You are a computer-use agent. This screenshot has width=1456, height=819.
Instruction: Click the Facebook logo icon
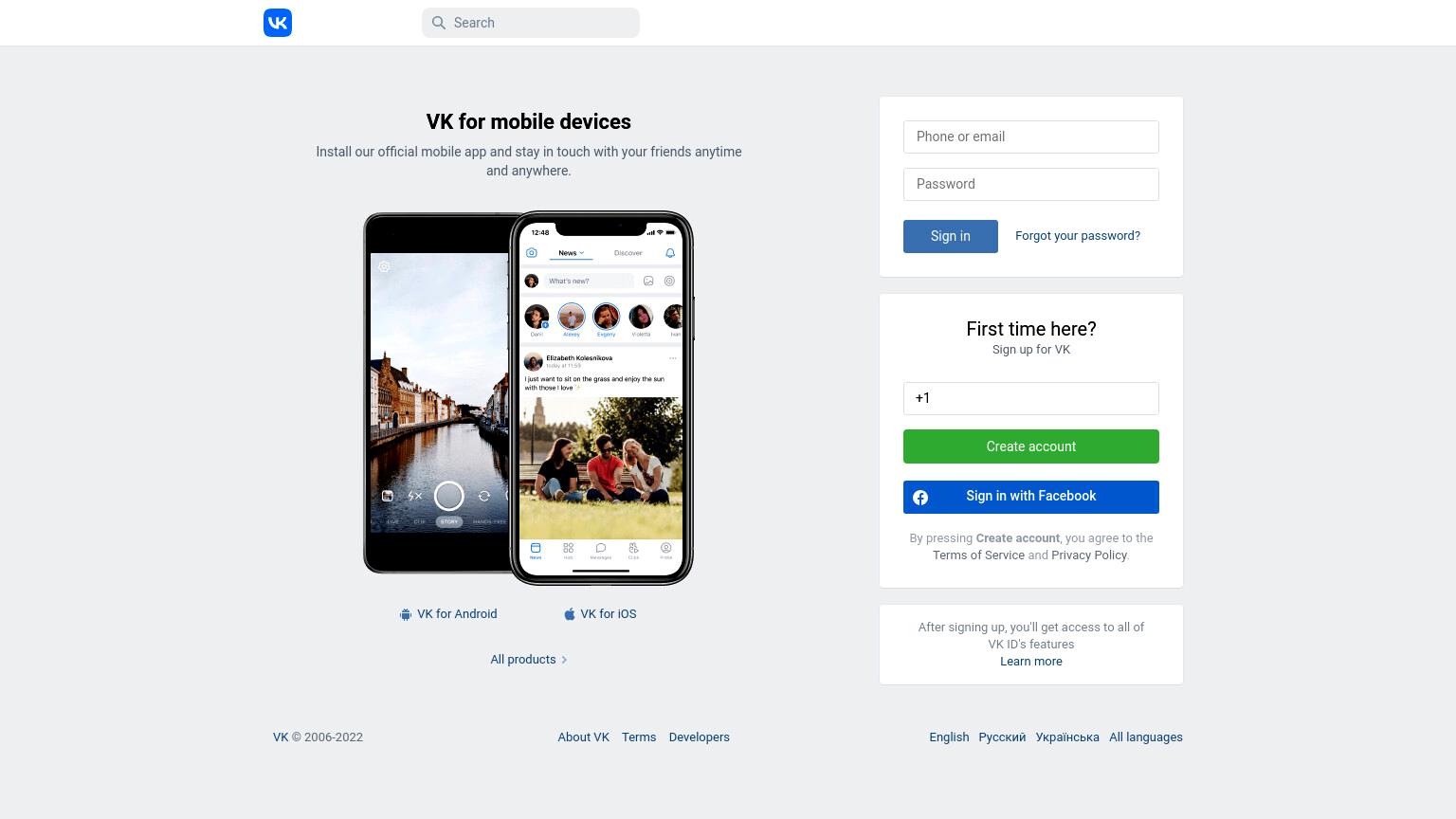click(x=920, y=498)
